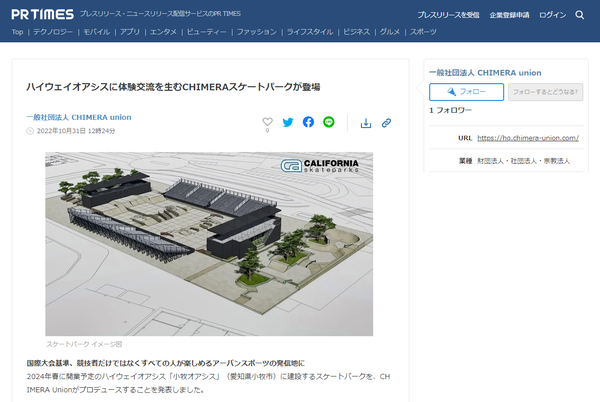This screenshot has width=600, height=402.
Task: Open the ファッション category
Action: 256,32
